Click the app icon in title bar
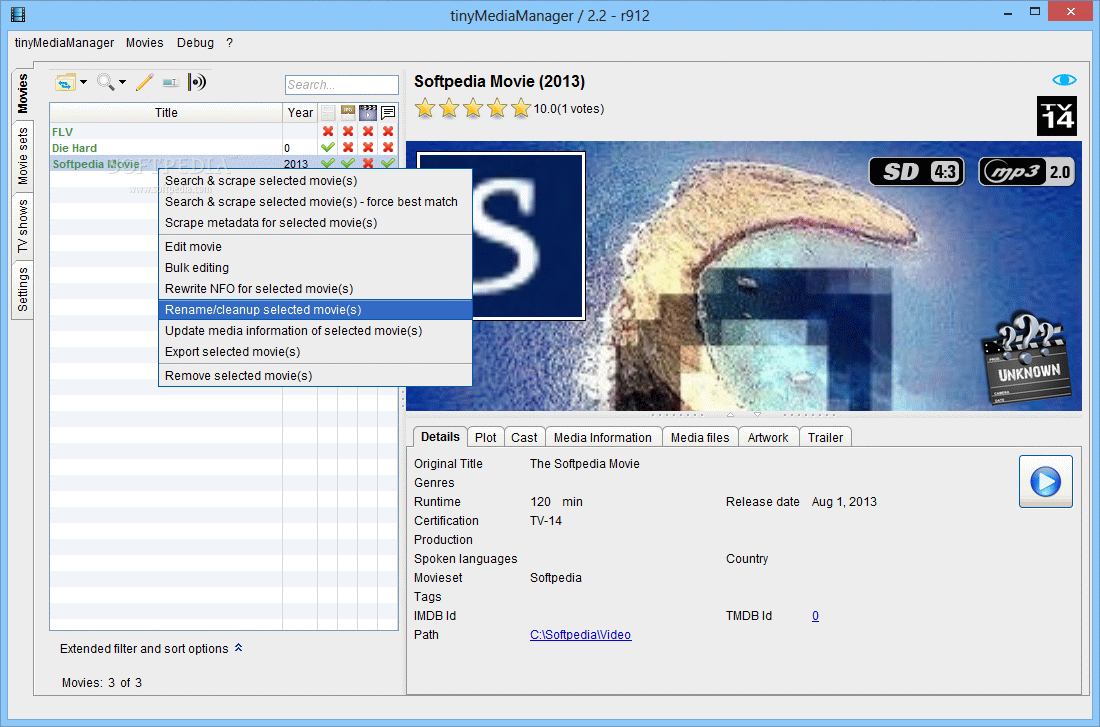Image resolution: width=1100 pixels, height=727 pixels. coord(18,14)
